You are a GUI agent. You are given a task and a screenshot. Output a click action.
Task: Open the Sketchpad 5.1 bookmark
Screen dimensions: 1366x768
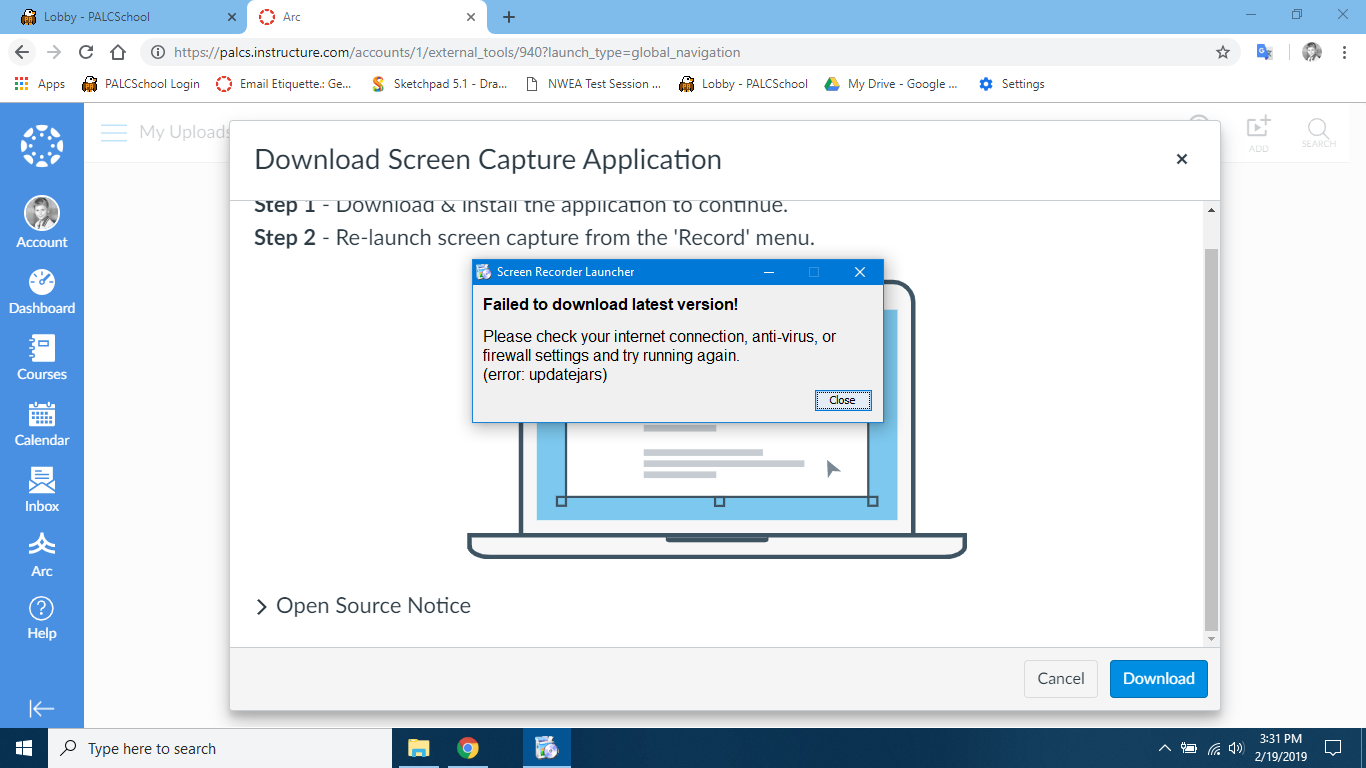440,84
